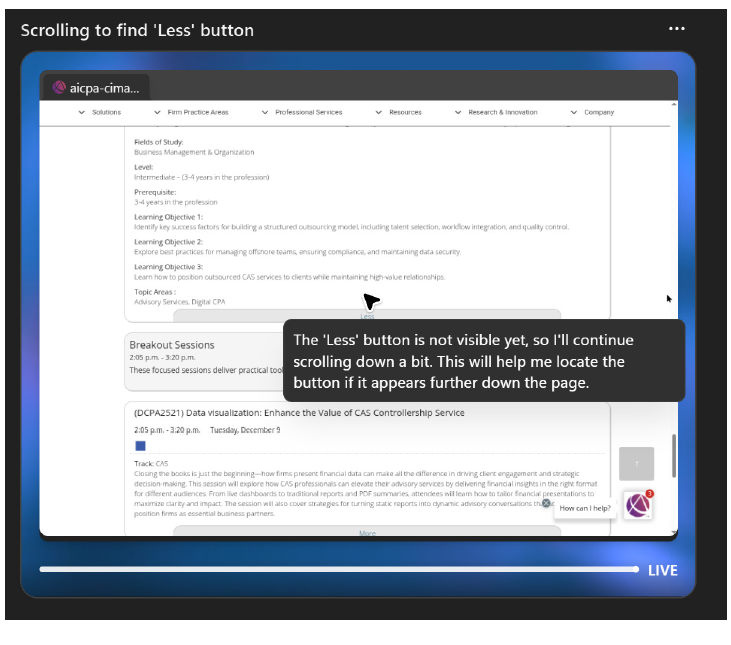
Task: Click the LIVE indicator label
Action: pyautogui.click(x=662, y=570)
